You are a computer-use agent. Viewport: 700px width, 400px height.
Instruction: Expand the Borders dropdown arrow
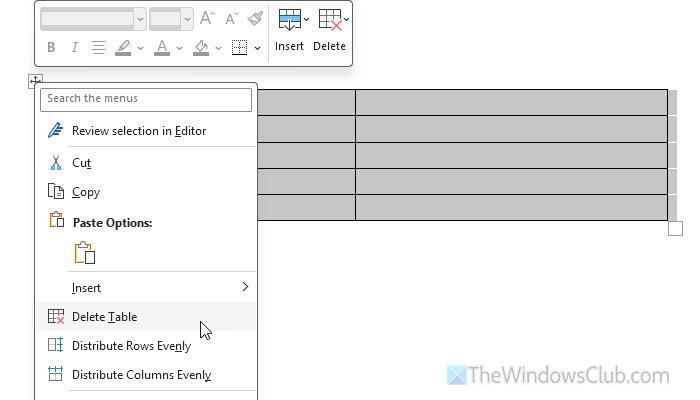click(257, 48)
